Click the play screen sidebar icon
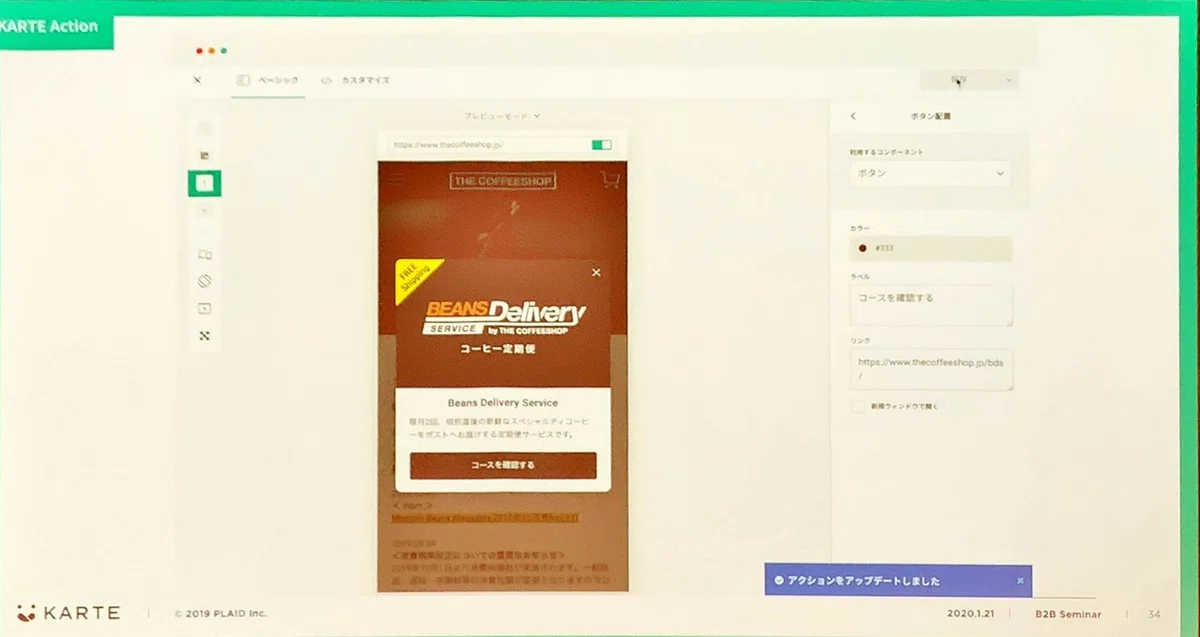 tap(205, 309)
